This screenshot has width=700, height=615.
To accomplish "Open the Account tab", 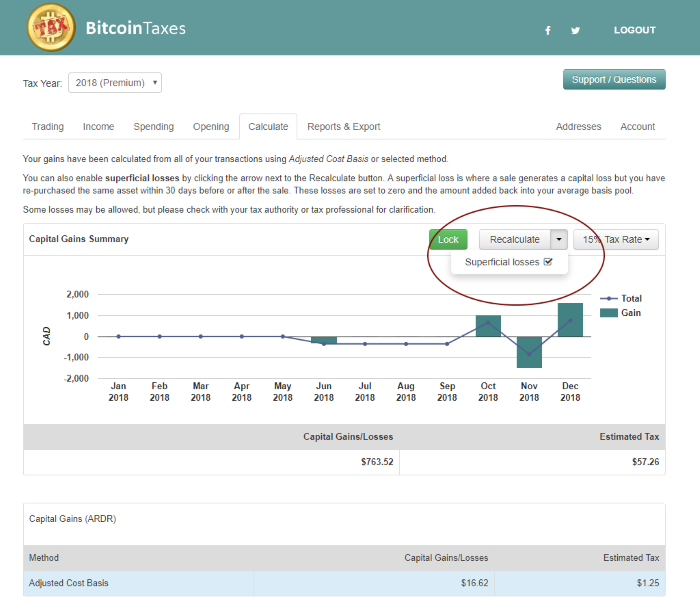I will pos(638,127).
